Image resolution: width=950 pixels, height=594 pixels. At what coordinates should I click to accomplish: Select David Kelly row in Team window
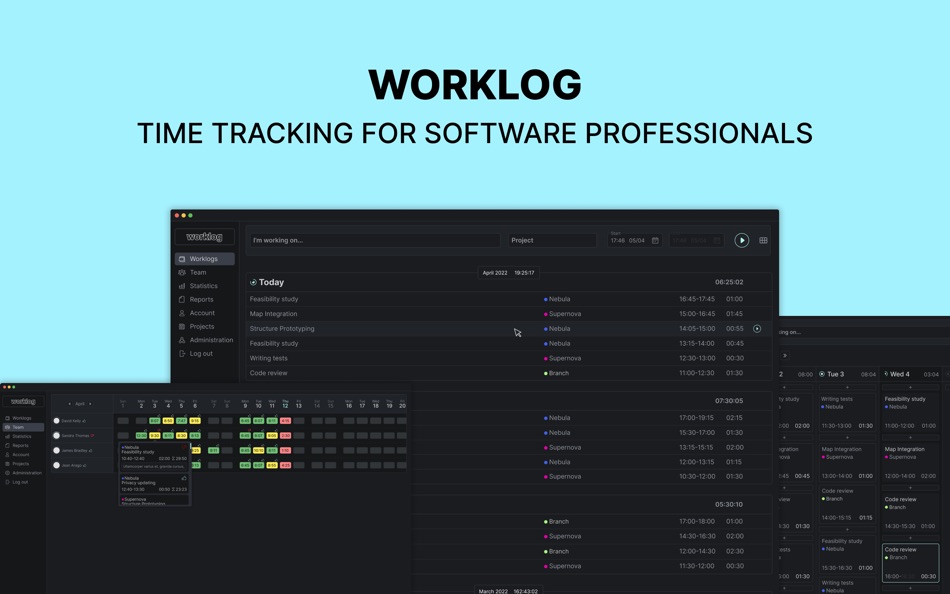point(82,421)
